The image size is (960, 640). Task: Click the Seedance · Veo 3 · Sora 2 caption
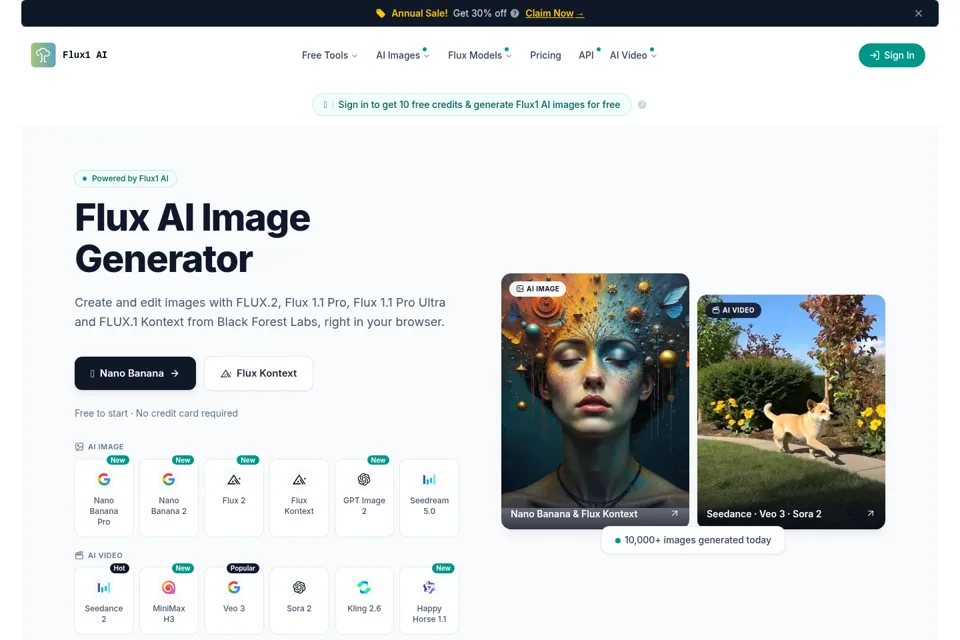click(764, 514)
